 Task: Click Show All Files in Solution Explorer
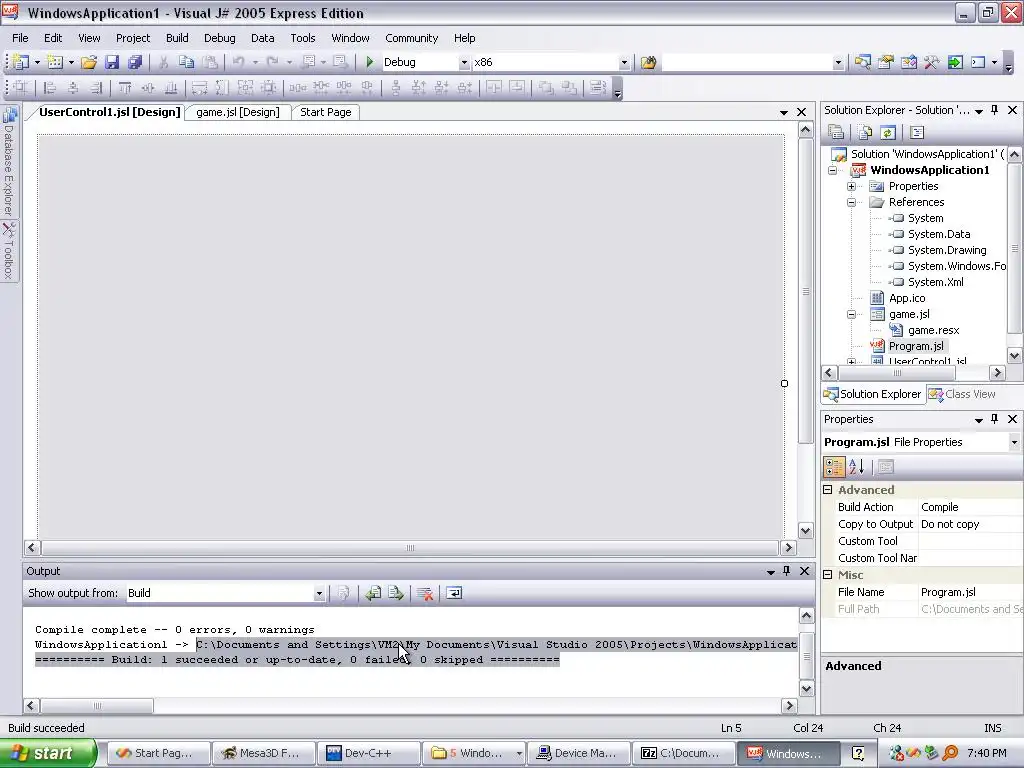(865, 133)
